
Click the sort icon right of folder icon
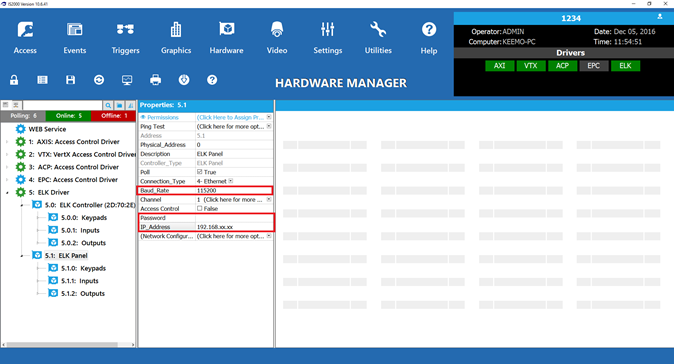pos(131,105)
